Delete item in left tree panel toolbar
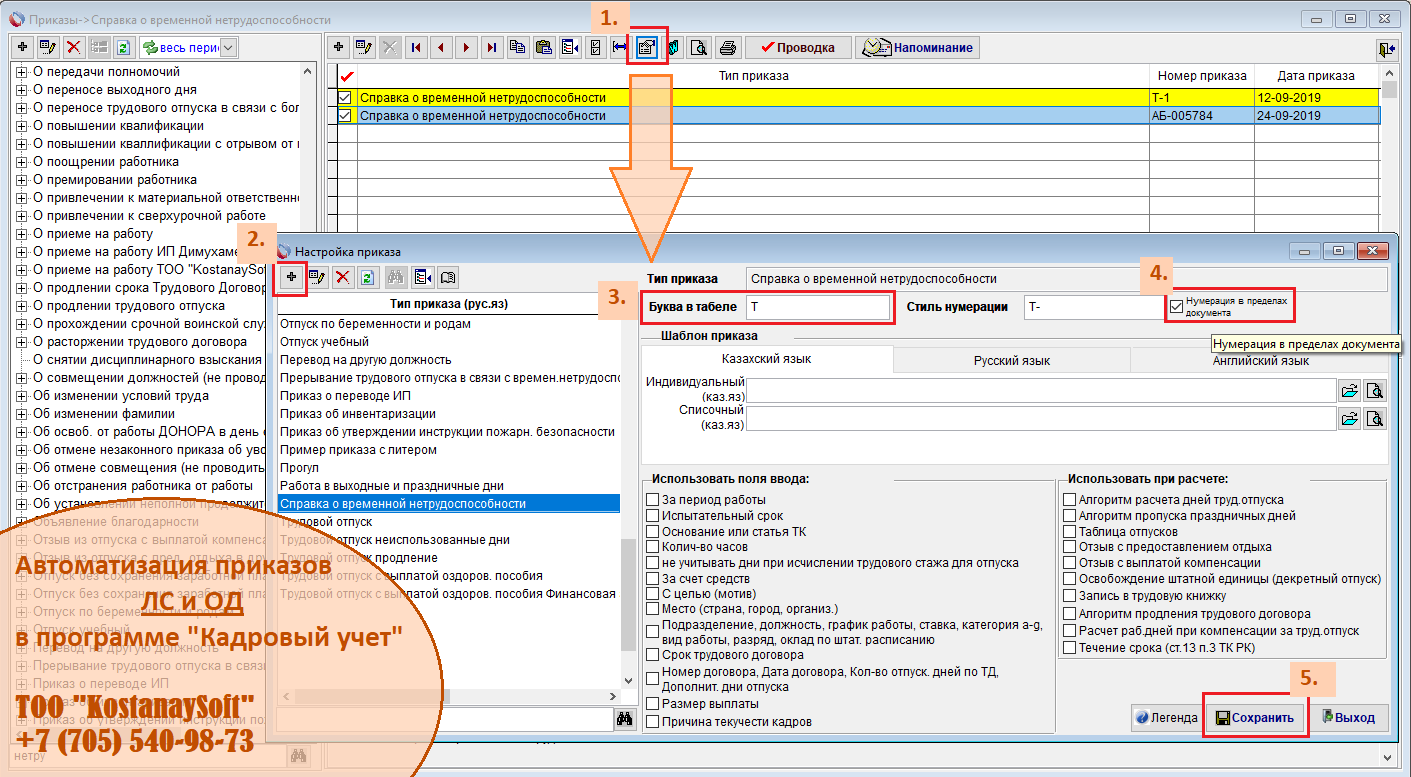The width and height of the screenshot is (1411, 777). tap(73, 47)
